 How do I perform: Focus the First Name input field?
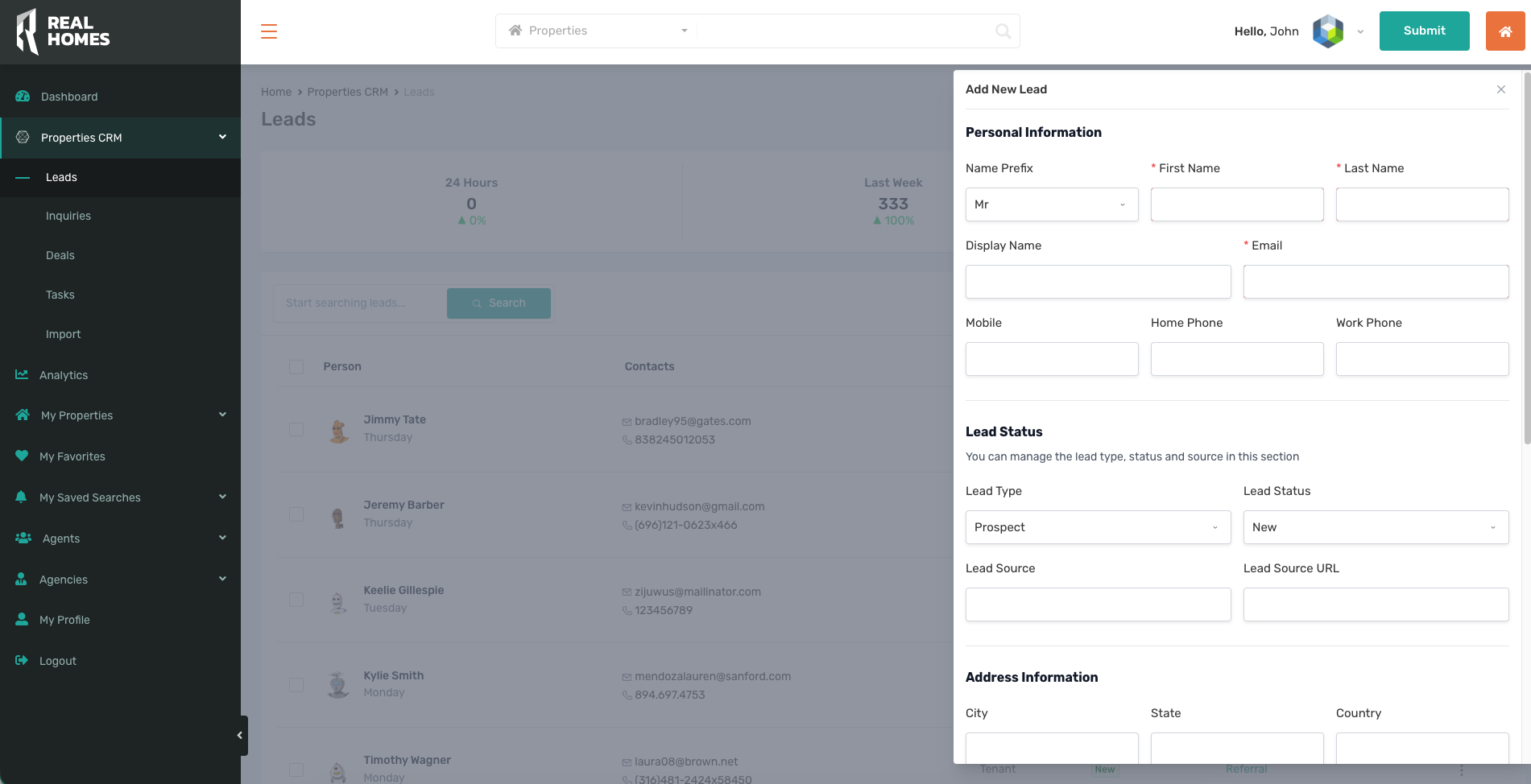click(x=1236, y=204)
